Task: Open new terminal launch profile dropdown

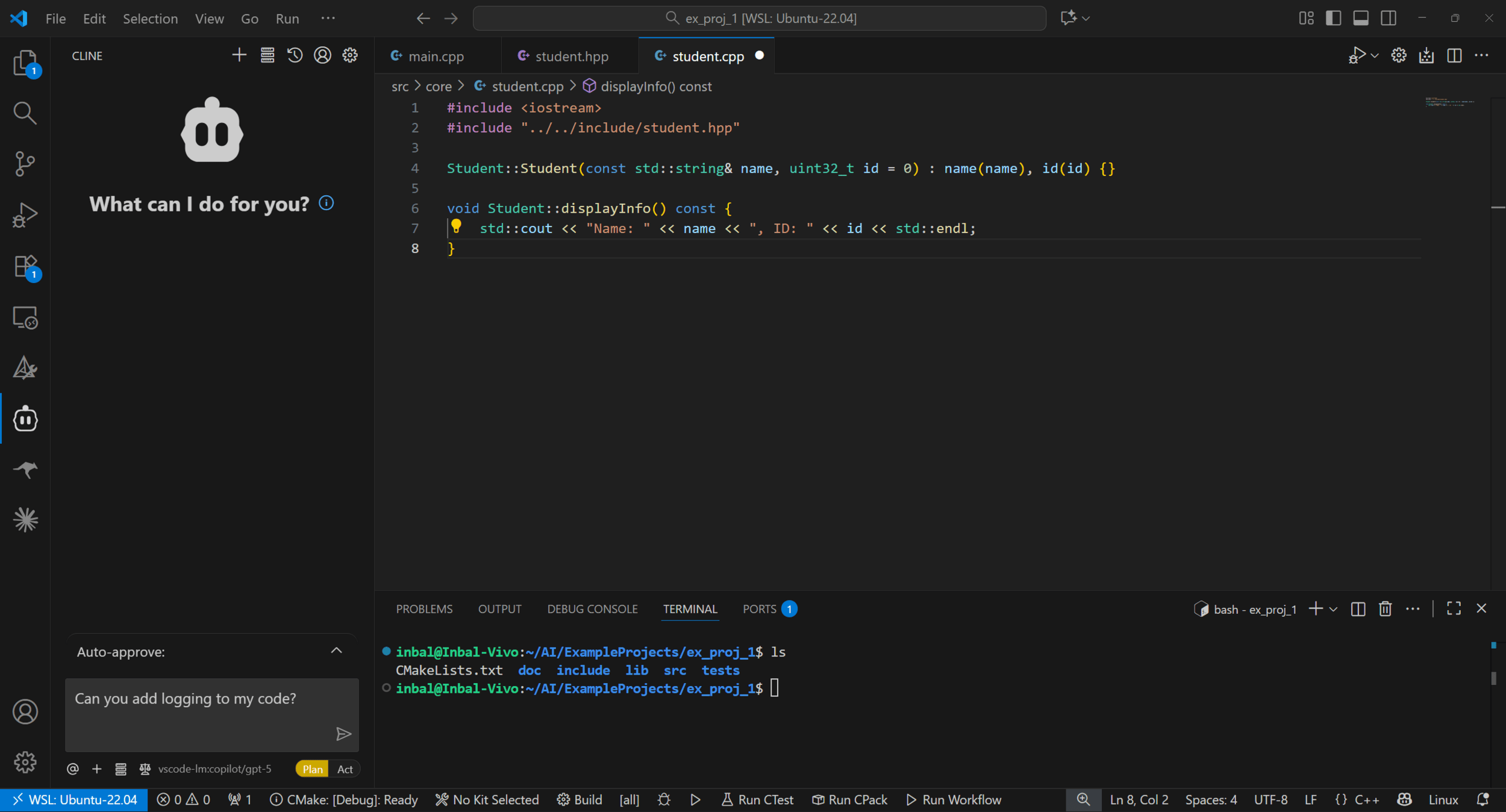Action: pyautogui.click(x=1334, y=610)
